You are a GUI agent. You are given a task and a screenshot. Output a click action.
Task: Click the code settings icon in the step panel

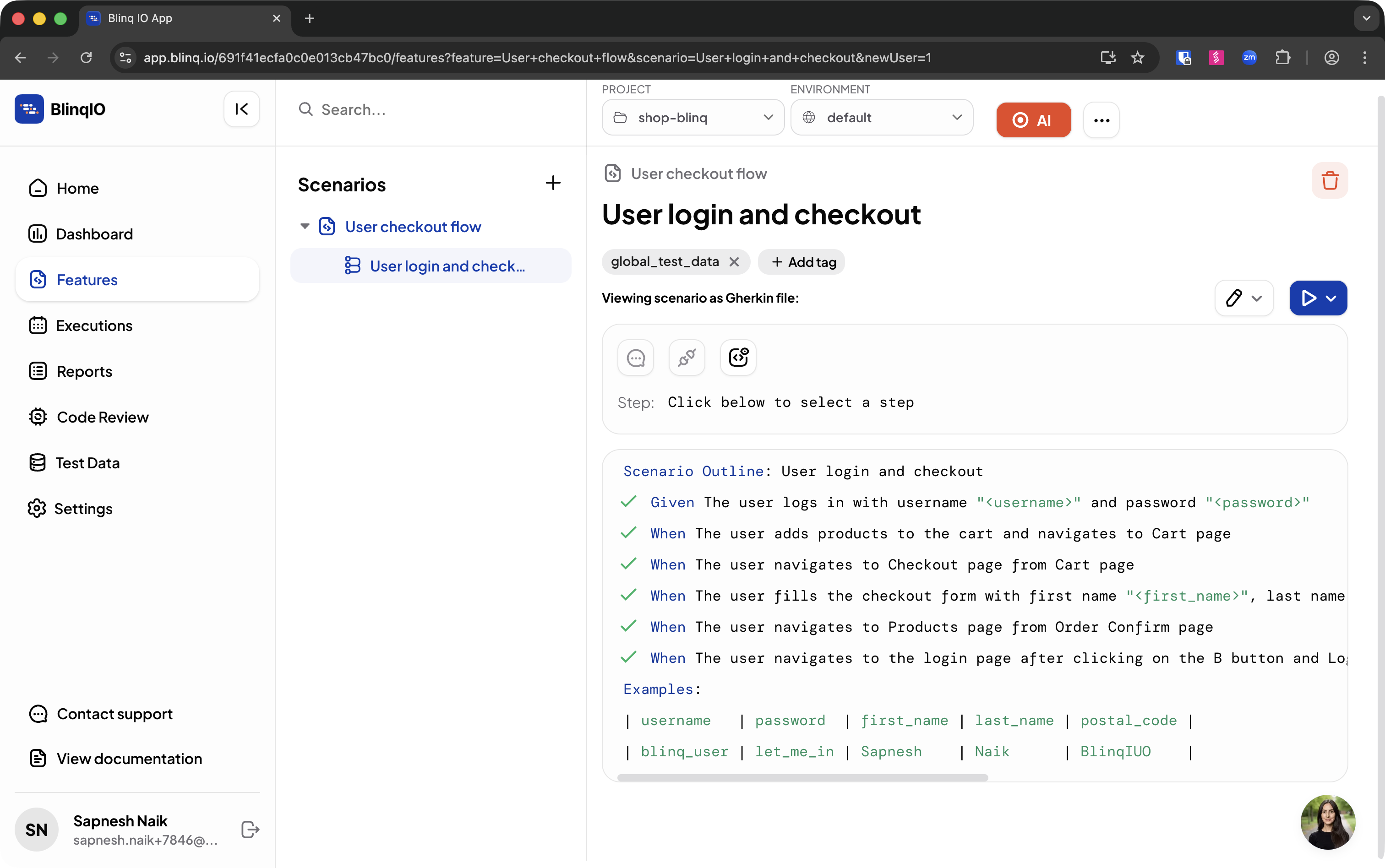pyautogui.click(x=738, y=358)
